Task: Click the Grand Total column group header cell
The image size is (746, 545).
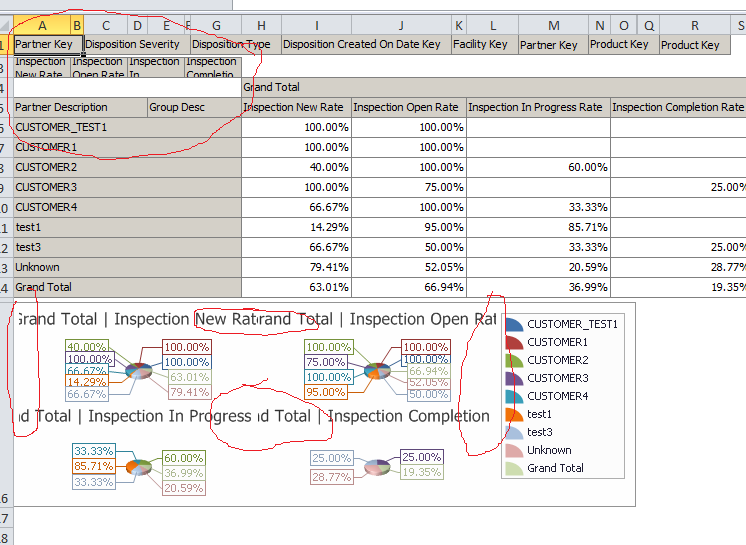Action: [494, 88]
